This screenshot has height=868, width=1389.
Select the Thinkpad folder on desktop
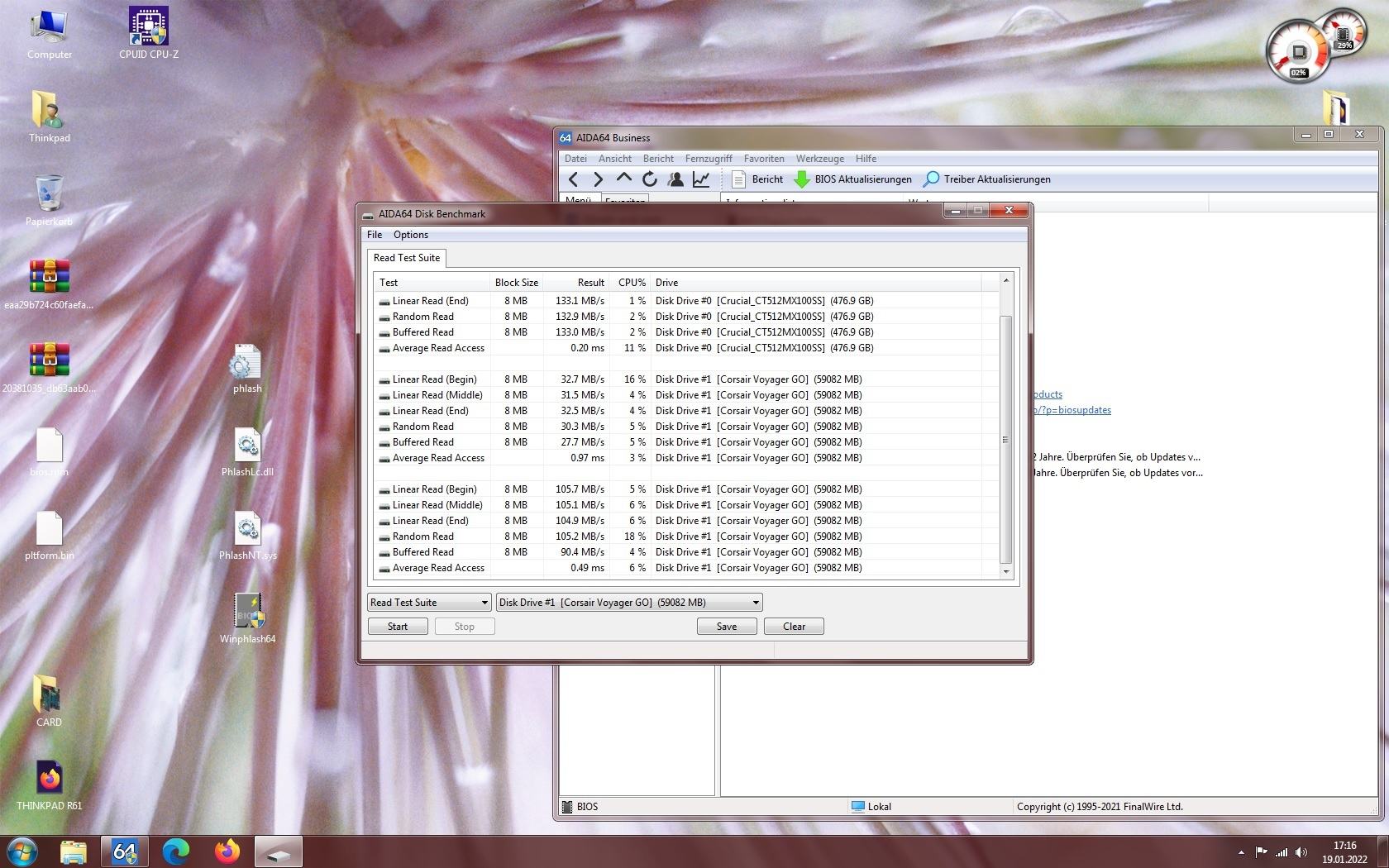click(x=50, y=117)
